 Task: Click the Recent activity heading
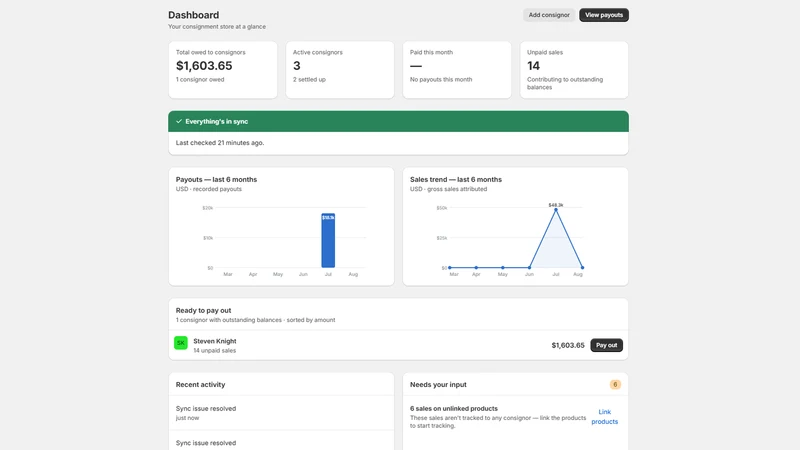click(200, 385)
